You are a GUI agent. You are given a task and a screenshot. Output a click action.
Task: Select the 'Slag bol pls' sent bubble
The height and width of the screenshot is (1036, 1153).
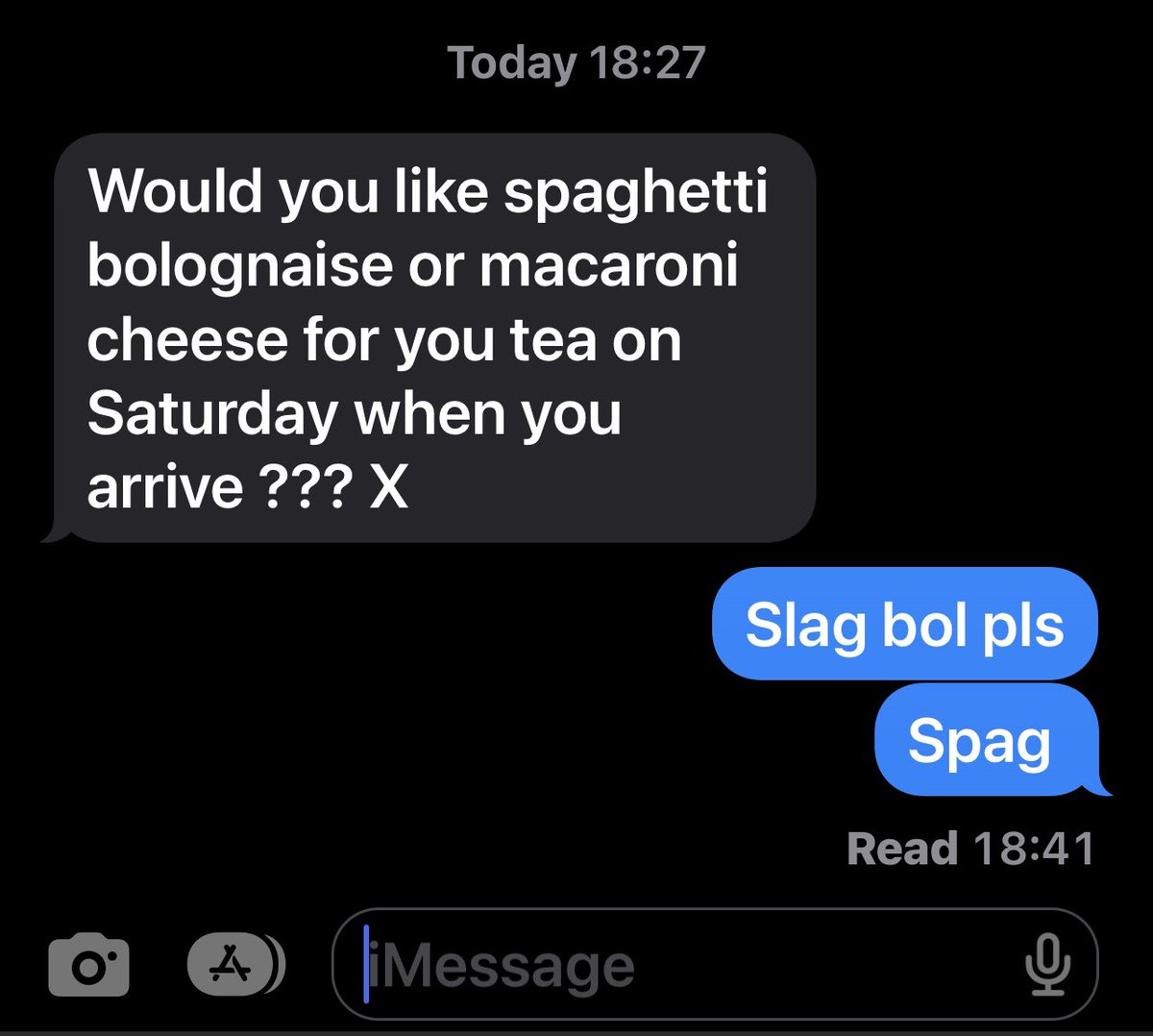[904, 624]
